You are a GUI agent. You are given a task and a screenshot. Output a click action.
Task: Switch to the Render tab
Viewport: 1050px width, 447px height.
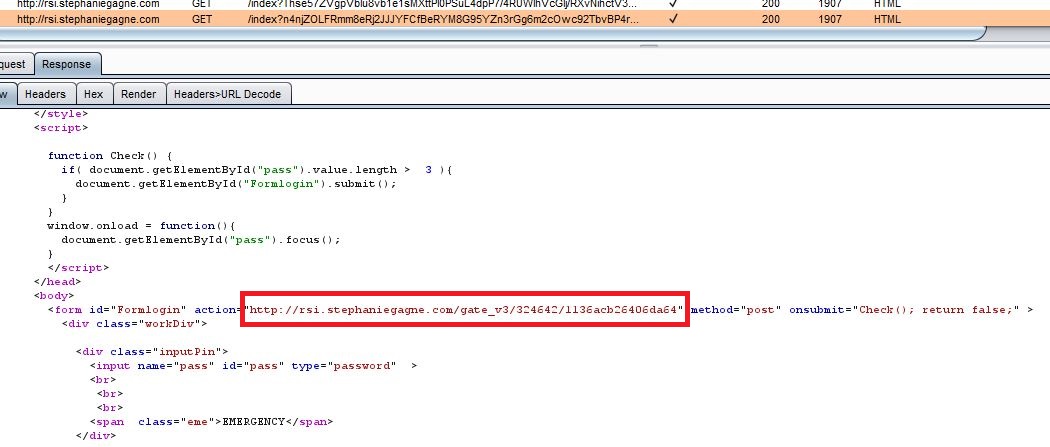tap(139, 94)
